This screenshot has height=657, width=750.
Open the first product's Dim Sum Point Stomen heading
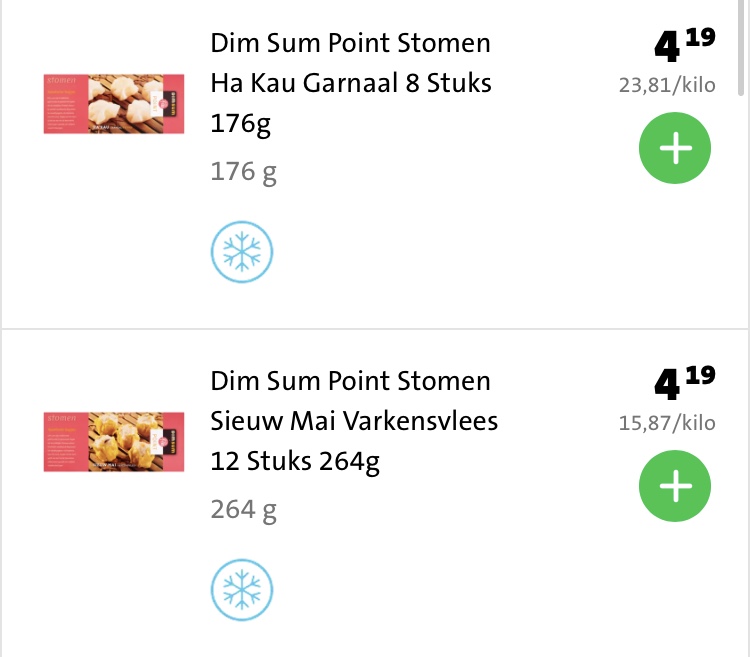pos(351,43)
